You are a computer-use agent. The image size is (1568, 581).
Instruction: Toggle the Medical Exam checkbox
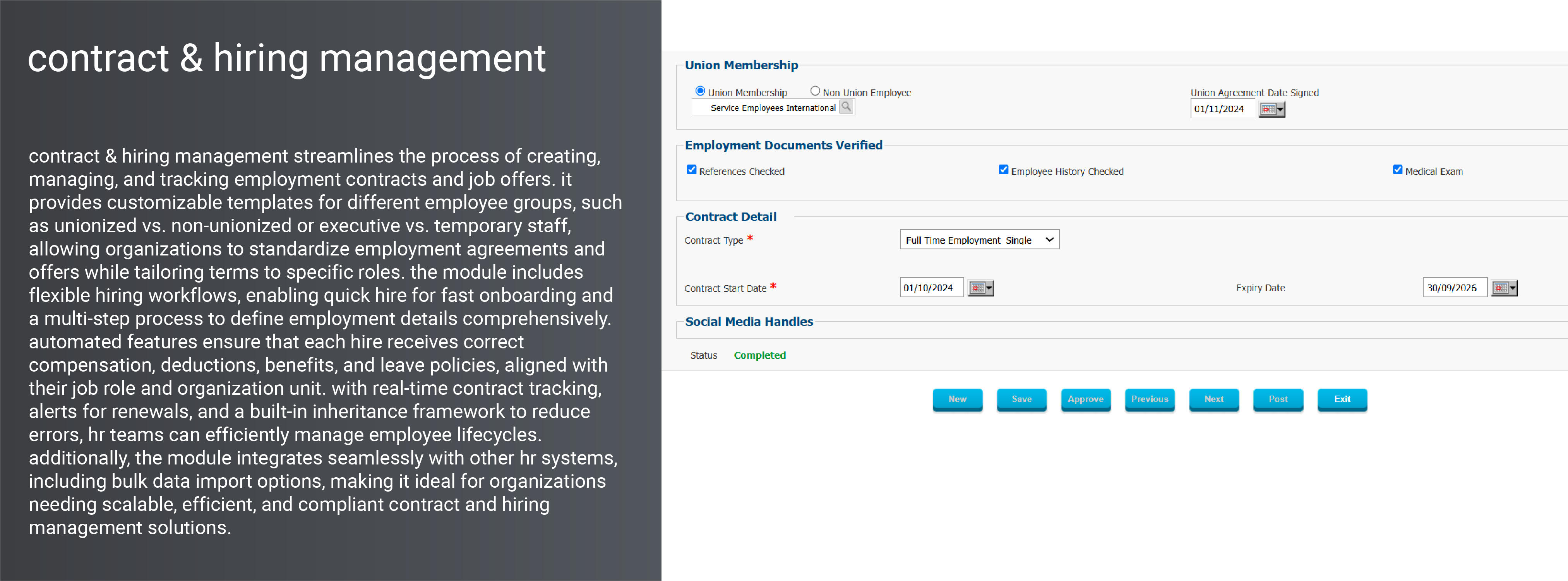click(x=1398, y=170)
